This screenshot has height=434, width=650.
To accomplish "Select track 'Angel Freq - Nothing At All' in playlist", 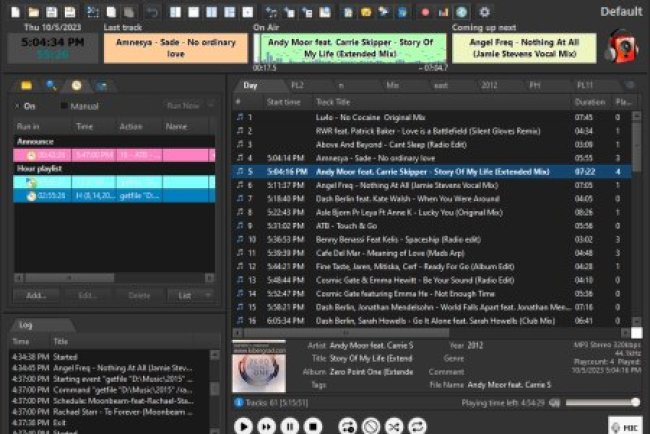I will [x=432, y=185].
